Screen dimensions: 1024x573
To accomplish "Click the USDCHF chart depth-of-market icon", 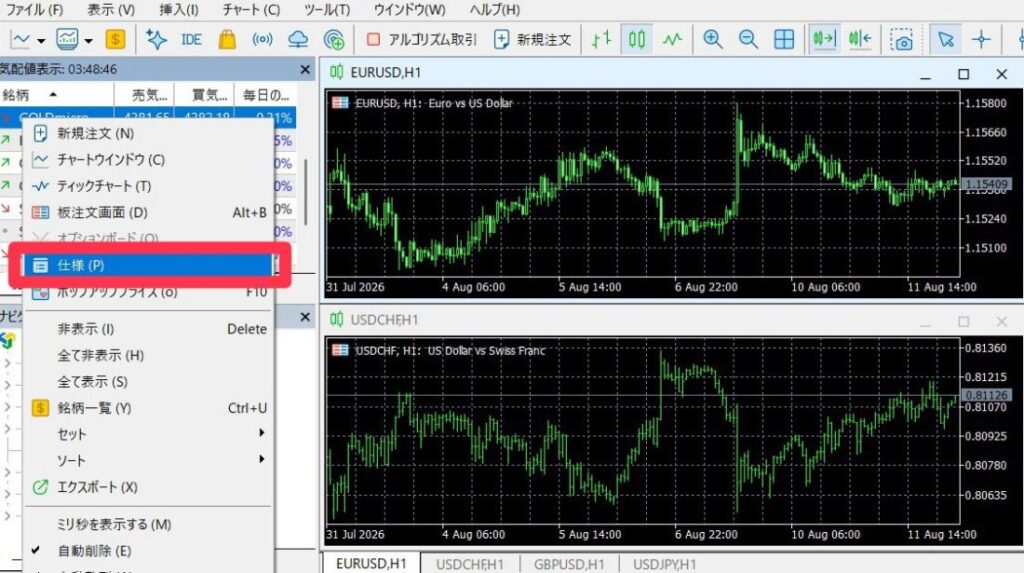I will (x=340, y=350).
